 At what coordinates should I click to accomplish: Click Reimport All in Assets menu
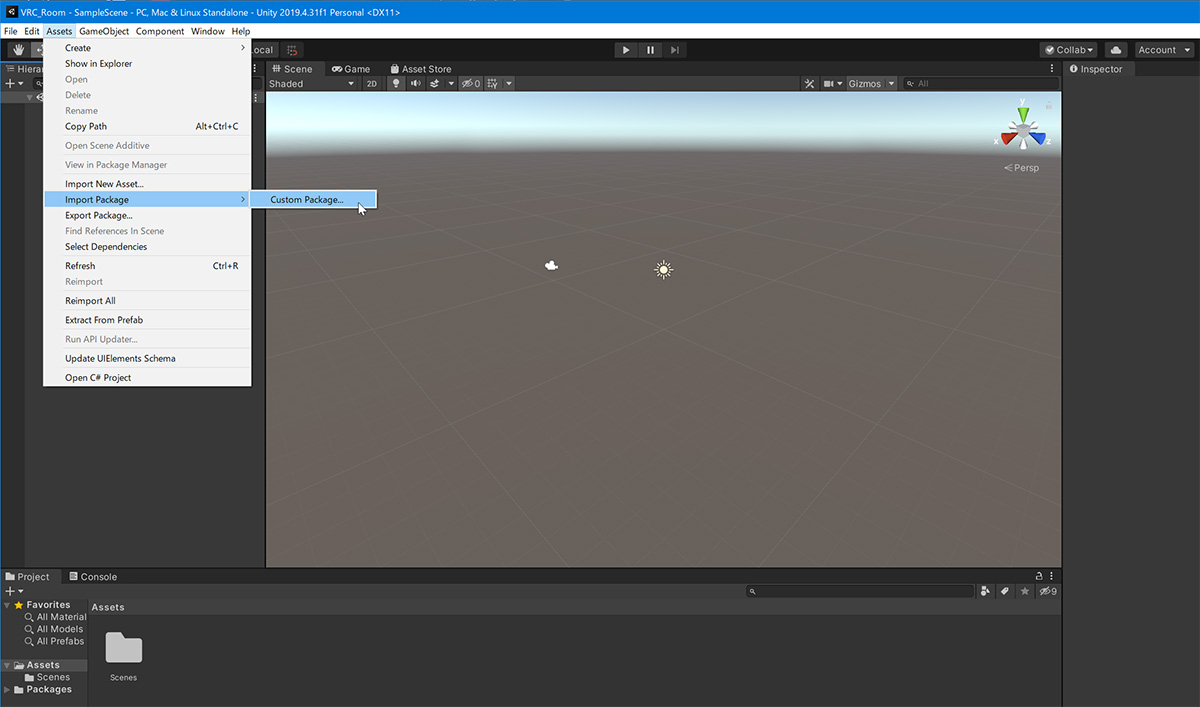(147, 300)
